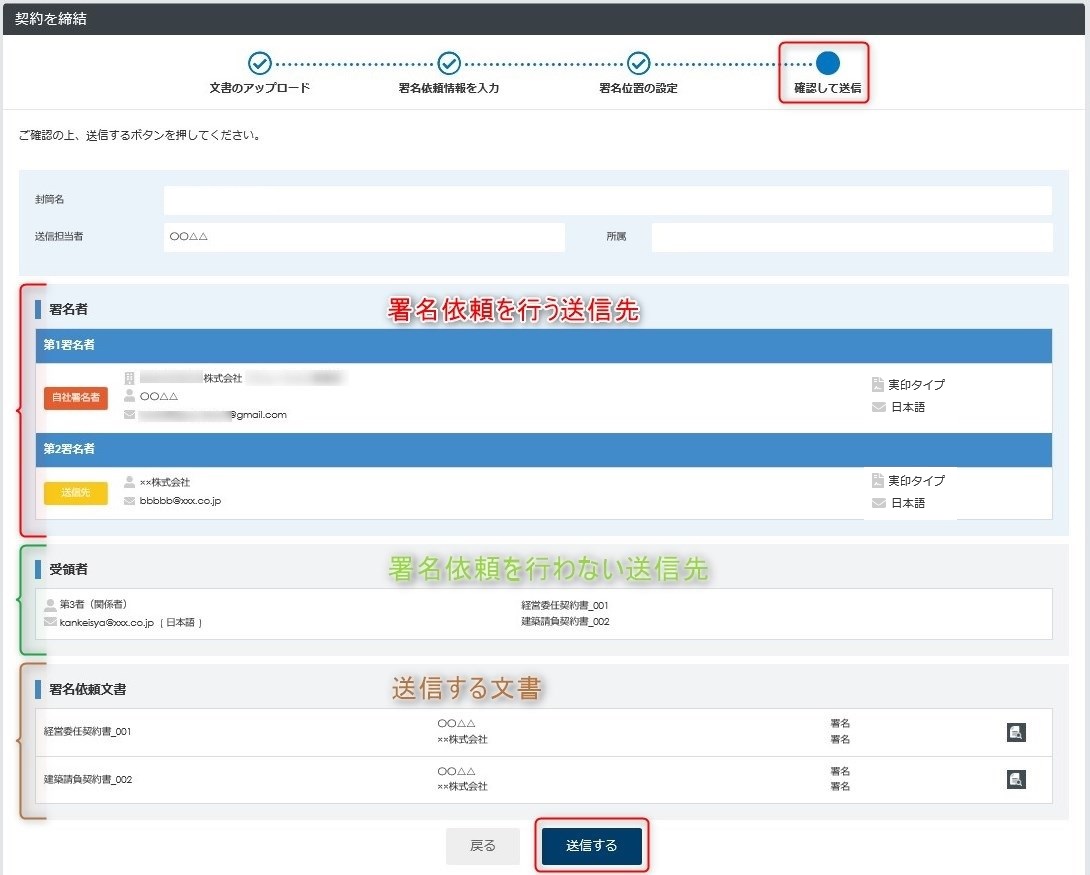1090x875 pixels.
Task: Click the 送信する submit button
Action: tap(592, 845)
